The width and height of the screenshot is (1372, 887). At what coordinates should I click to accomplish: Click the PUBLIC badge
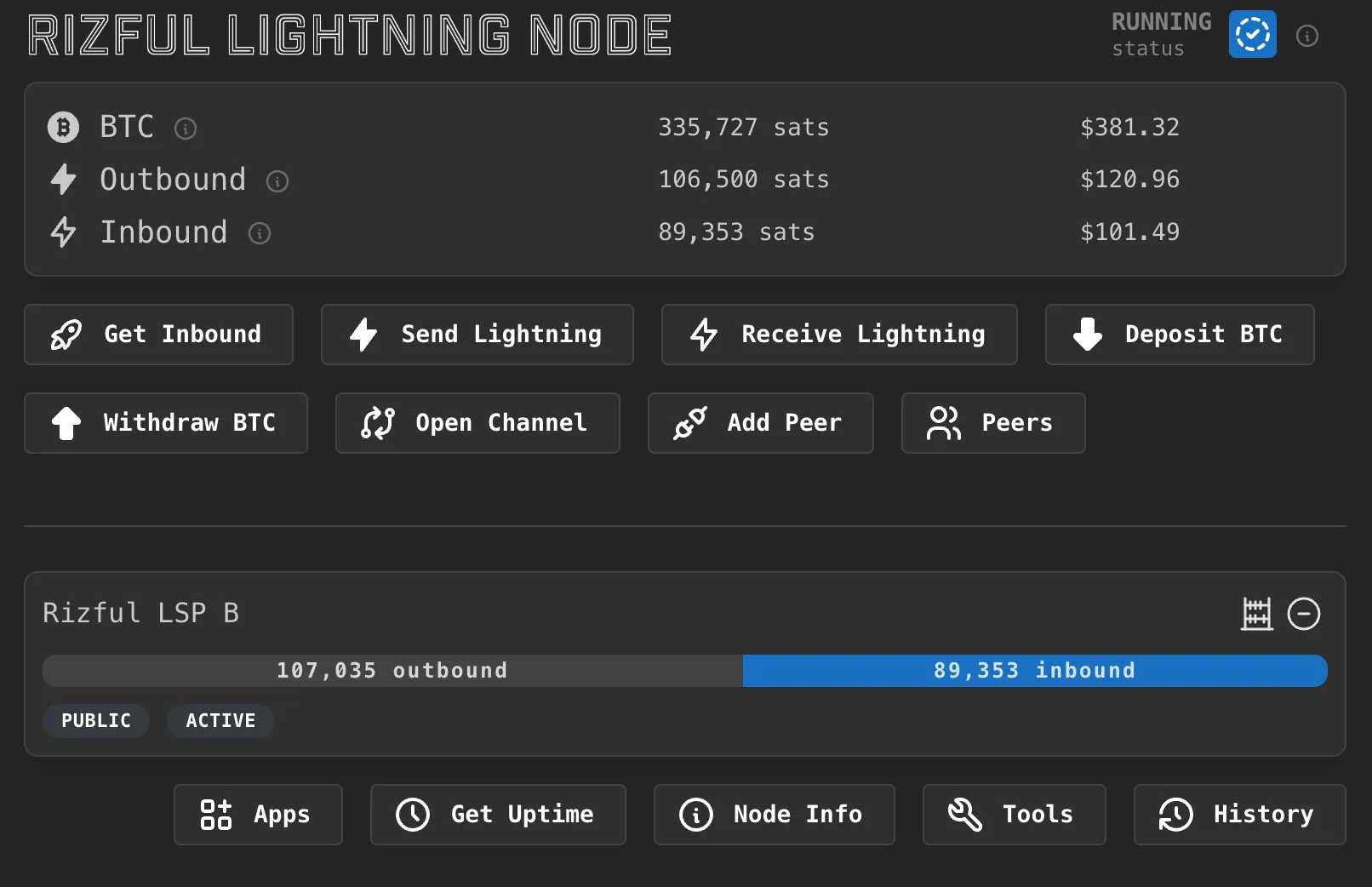tap(96, 721)
